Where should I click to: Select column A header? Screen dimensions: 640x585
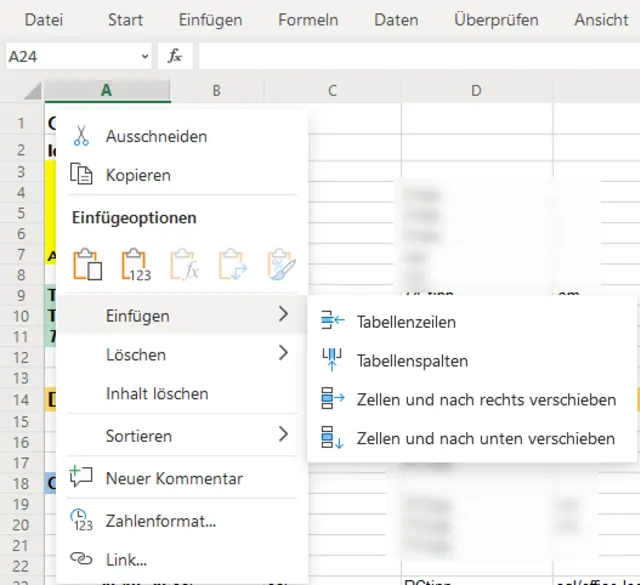coord(107,90)
